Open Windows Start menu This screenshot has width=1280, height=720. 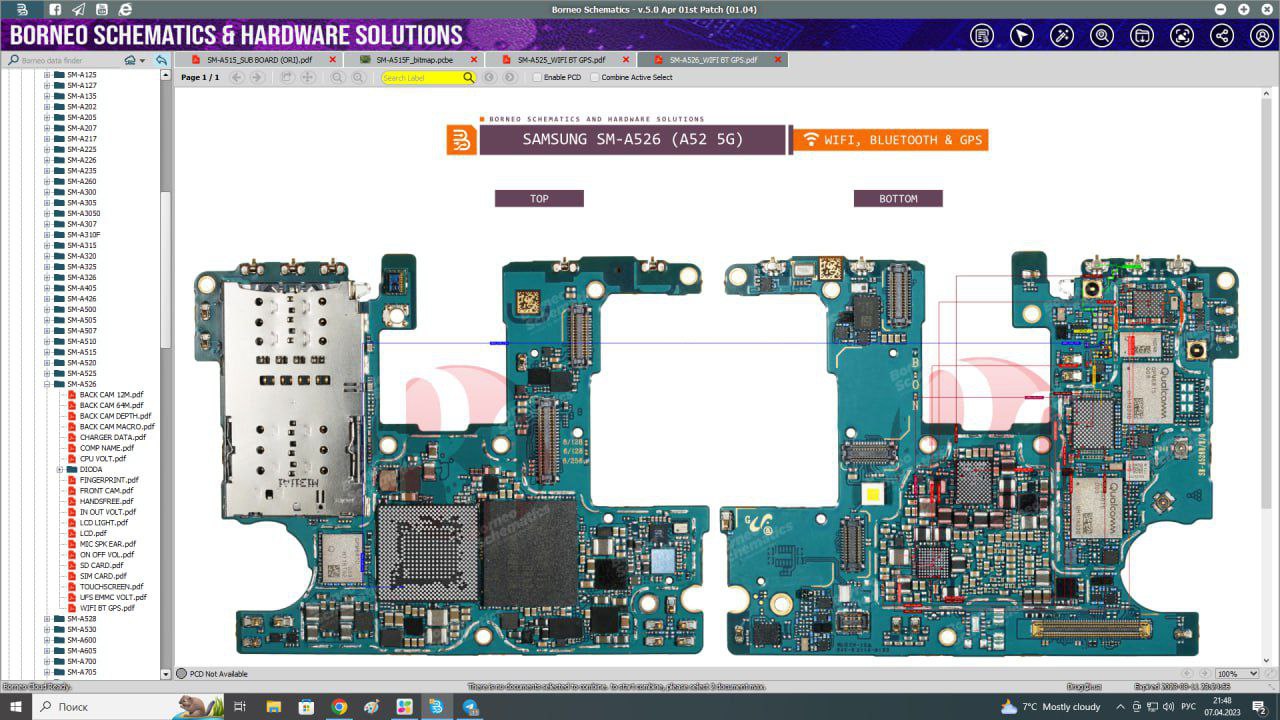pyautogui.click(x=15, y=707)
